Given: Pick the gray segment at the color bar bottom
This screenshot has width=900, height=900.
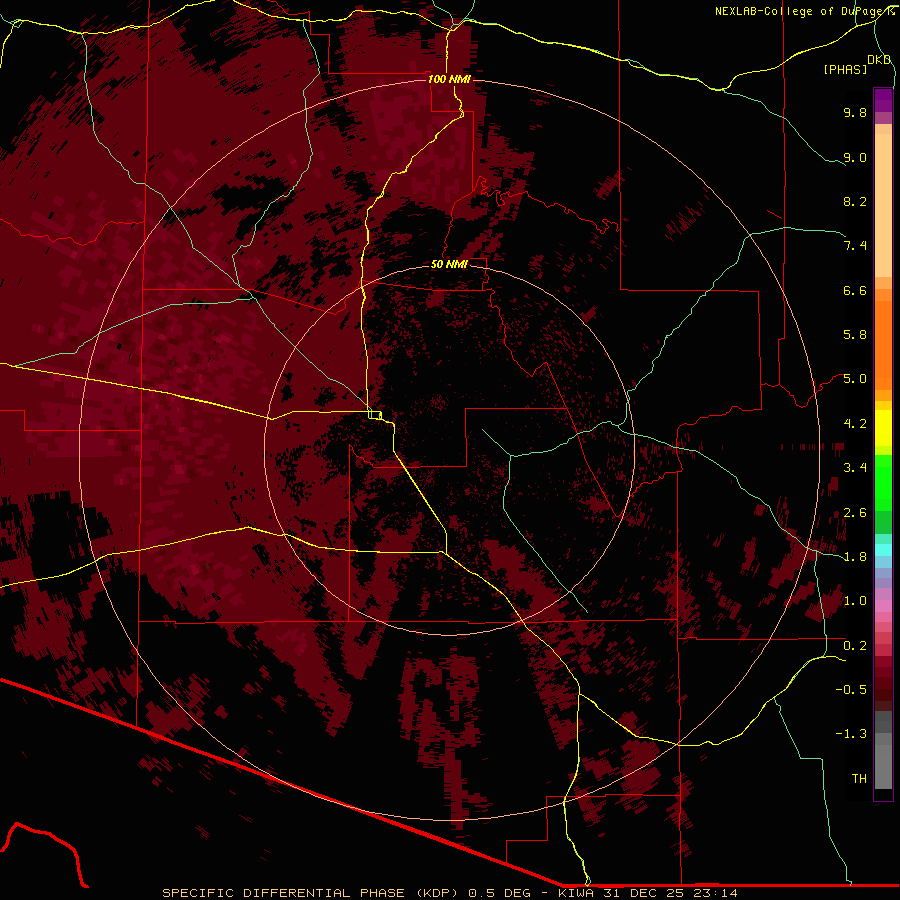Looking at the screenshot, I should coord(883,766).
